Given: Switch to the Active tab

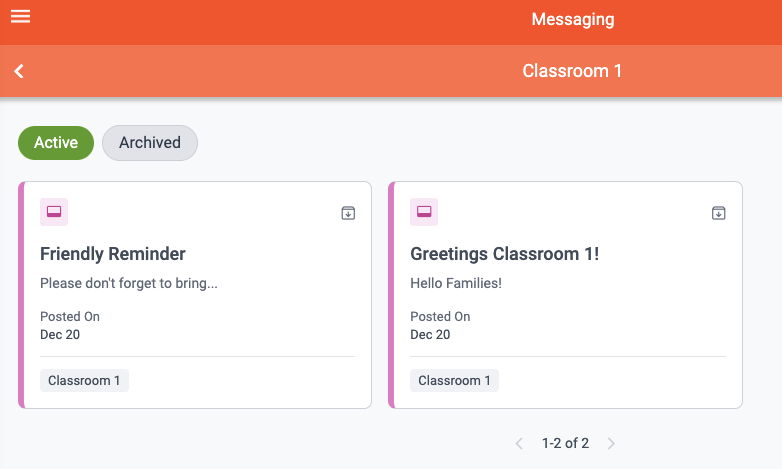Looking at the screenshot, I should (56, 143).
